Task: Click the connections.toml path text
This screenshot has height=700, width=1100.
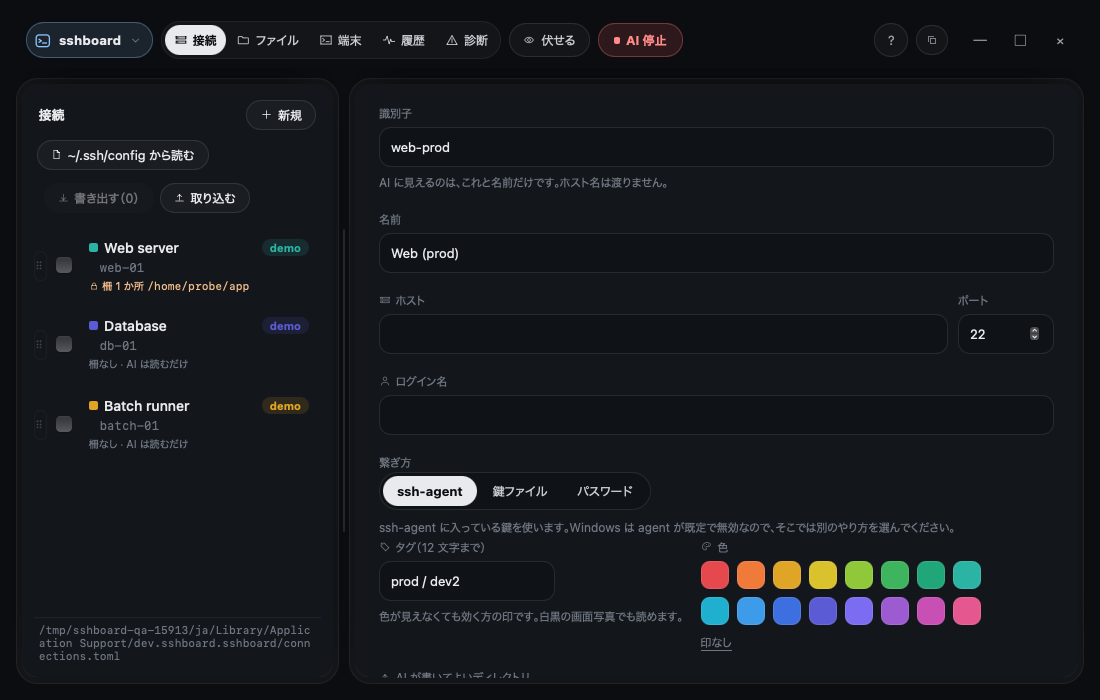Action: pyautogui.click(x=175, y=643)
